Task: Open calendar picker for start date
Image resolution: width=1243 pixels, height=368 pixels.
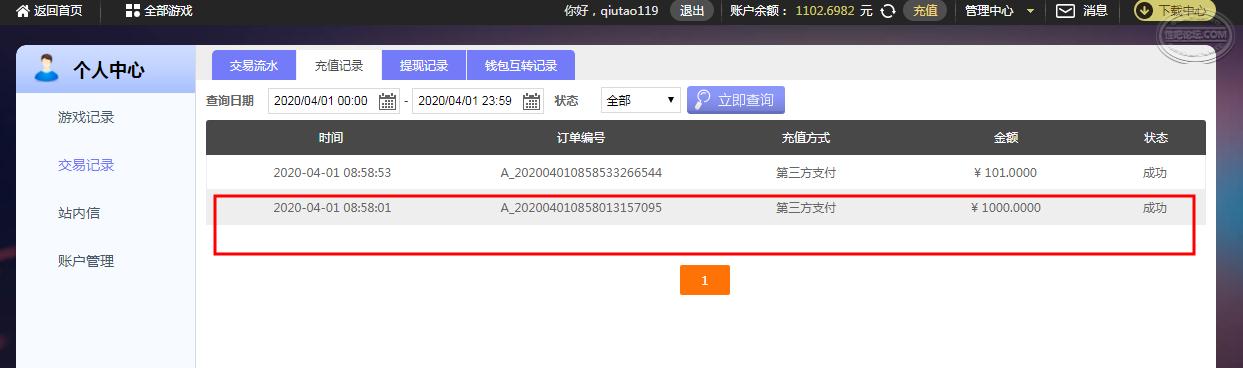Action: pos(388,101)
